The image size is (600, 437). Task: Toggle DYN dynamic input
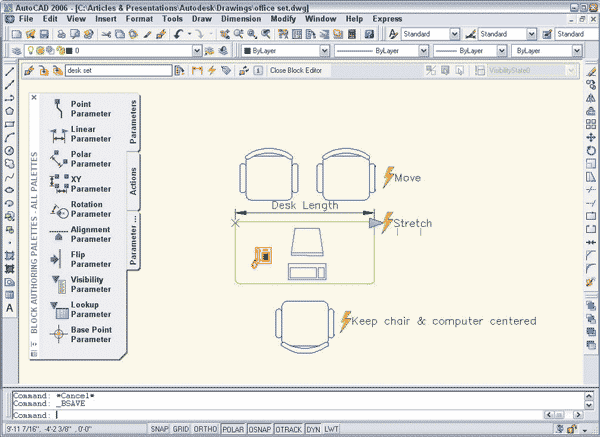tap(313, 429)
